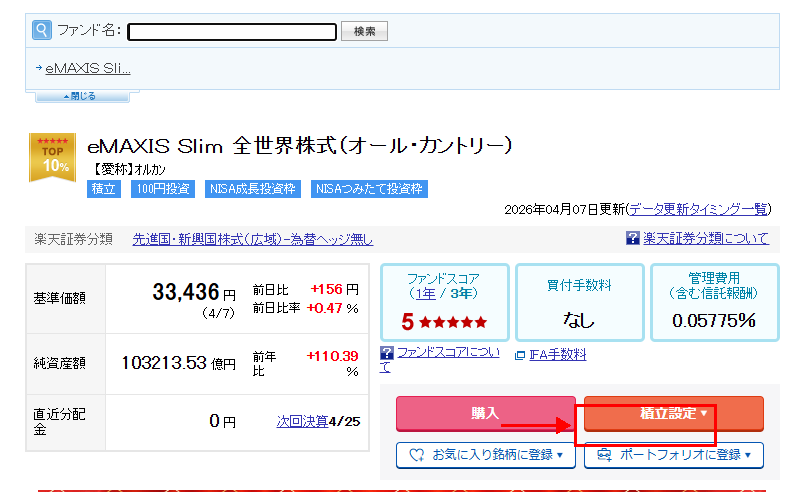
Task: Click help icon beside ファンドスコアについて
Action: coord(386,353)
